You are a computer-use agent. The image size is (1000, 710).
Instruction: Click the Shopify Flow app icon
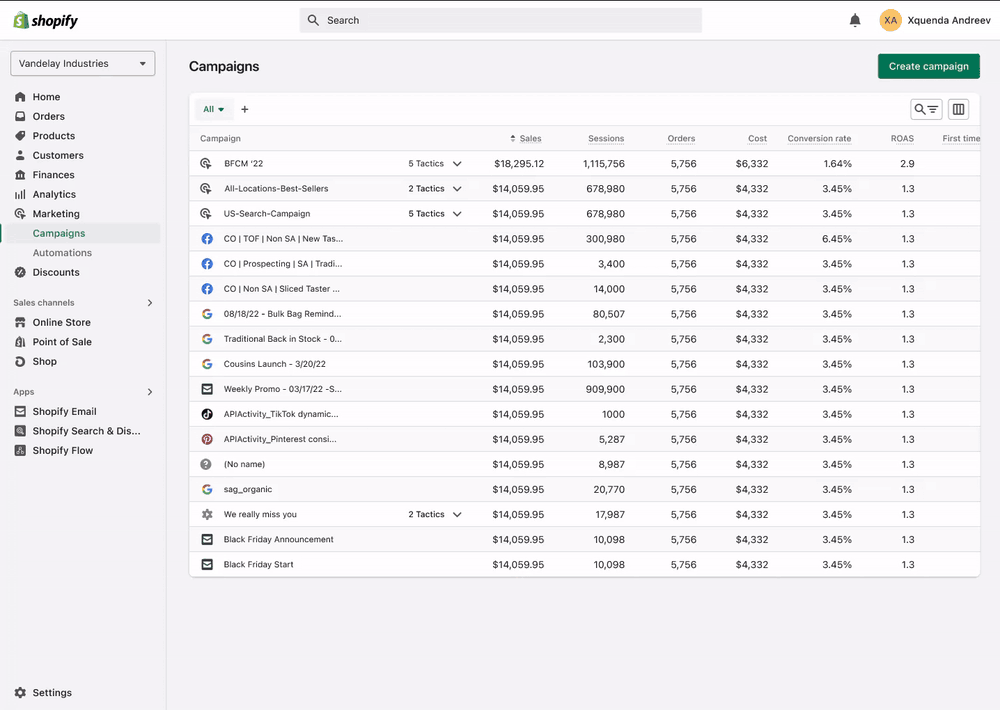coord(20,450)
